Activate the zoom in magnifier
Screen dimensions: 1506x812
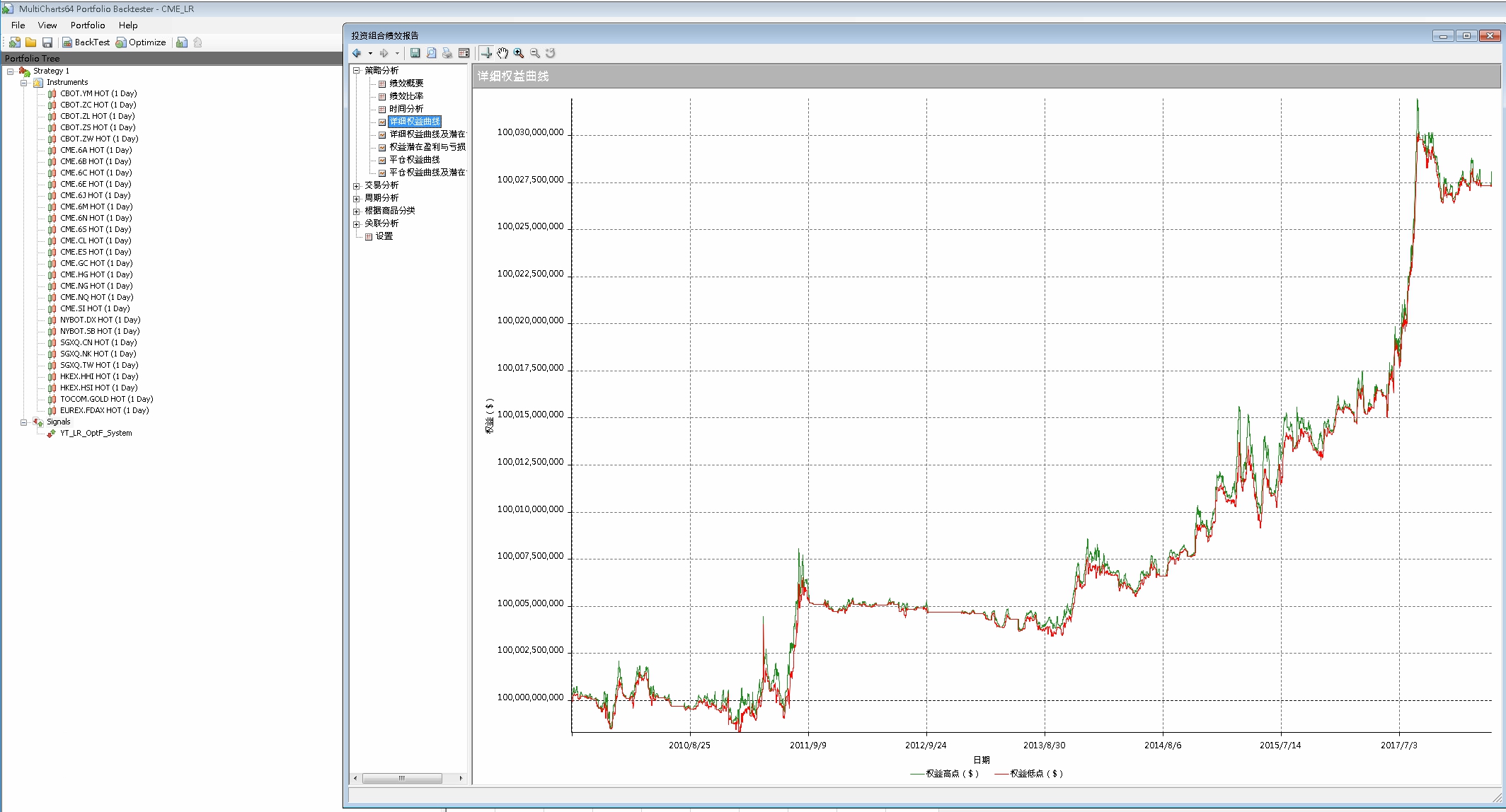tap(519, 53)
